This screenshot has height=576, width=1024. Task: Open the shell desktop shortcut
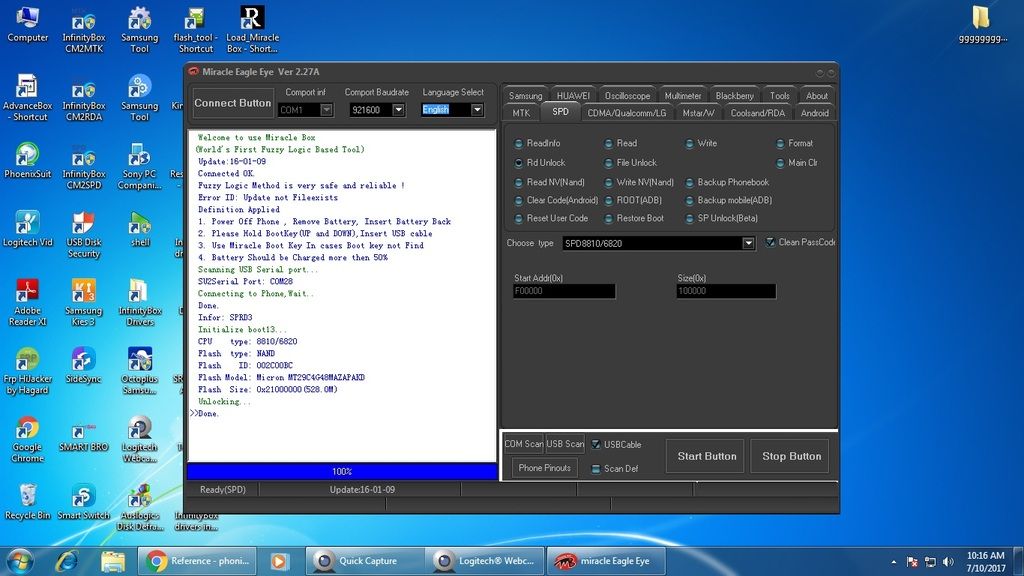click(x=140, y=229)
